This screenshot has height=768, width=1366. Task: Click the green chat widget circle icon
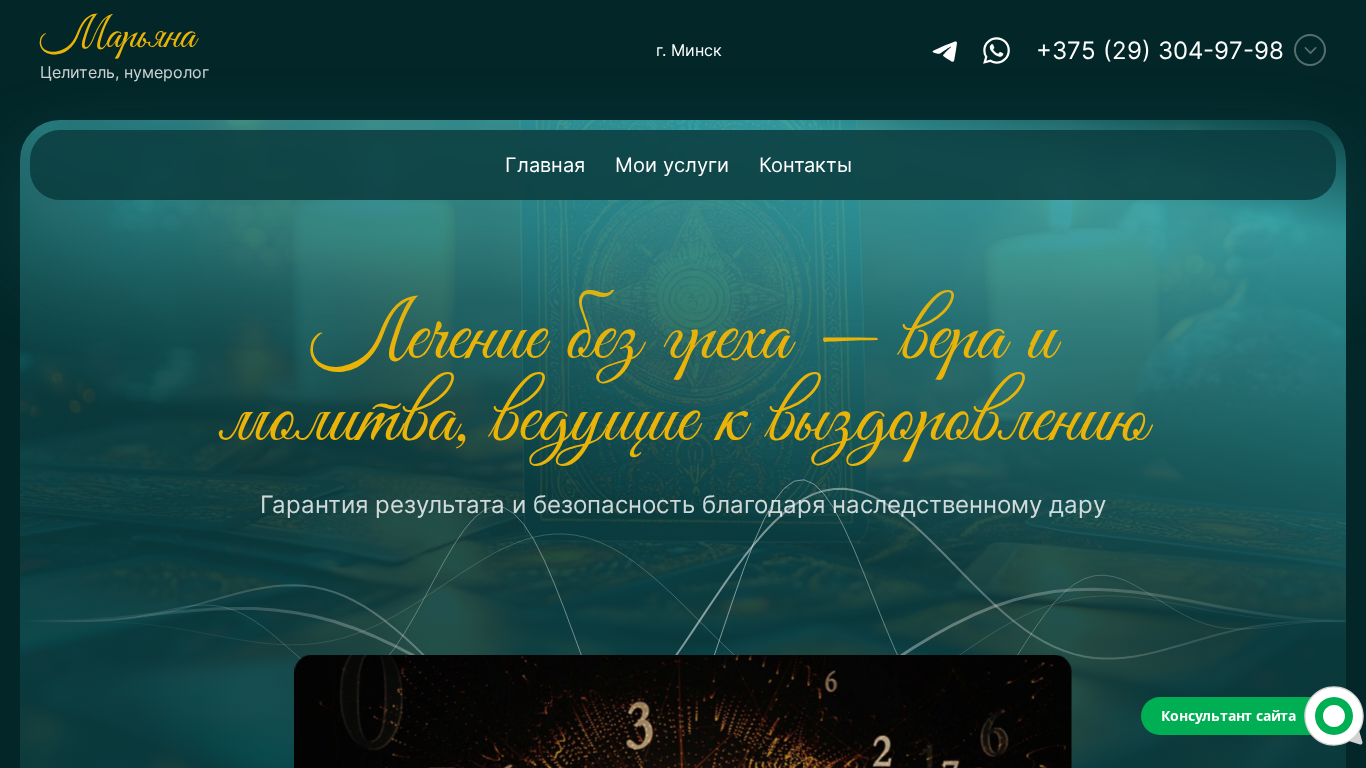(x=1334, y=716)
